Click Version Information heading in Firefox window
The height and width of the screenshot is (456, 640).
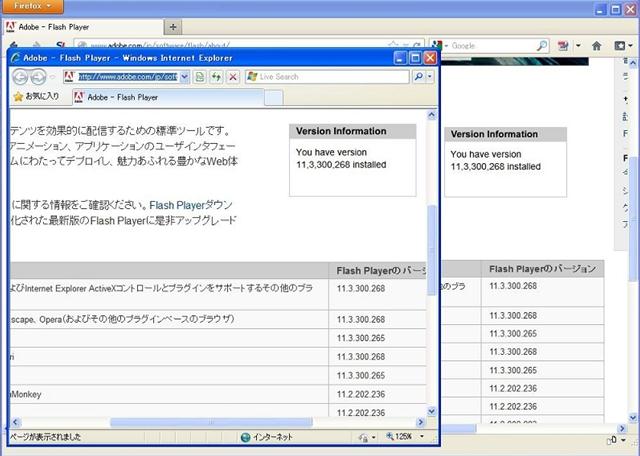pos(494,134)
